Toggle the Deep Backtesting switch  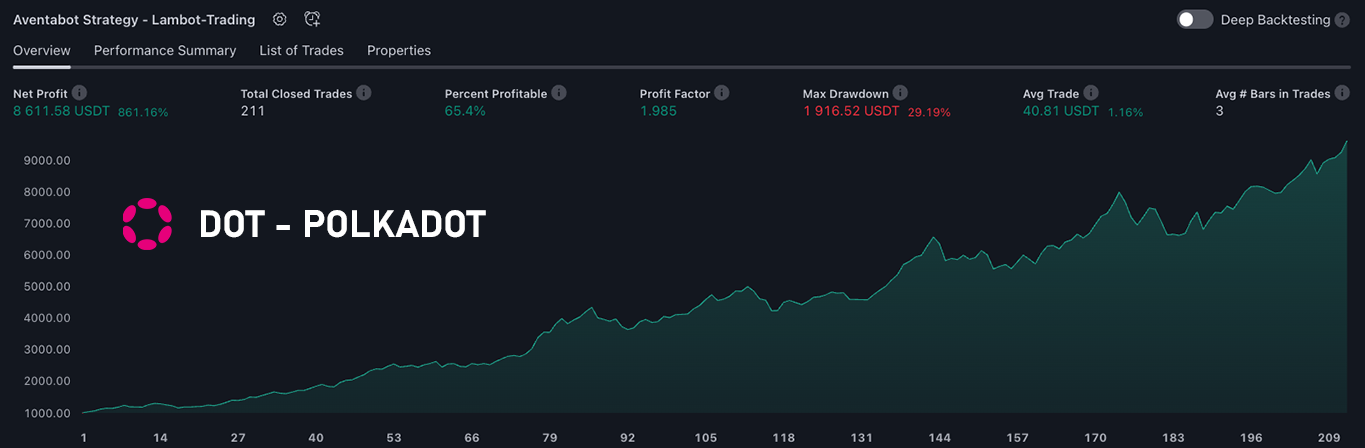point(1195,19)
